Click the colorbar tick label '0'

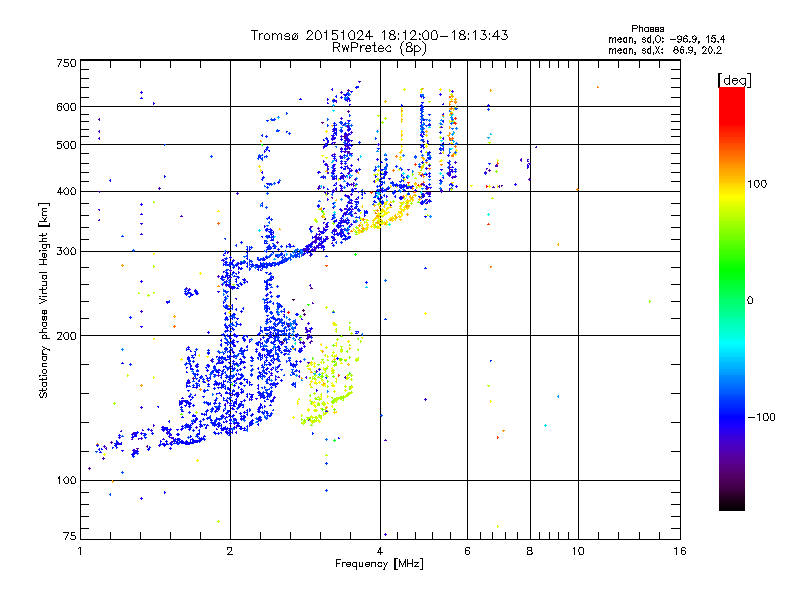749,301
